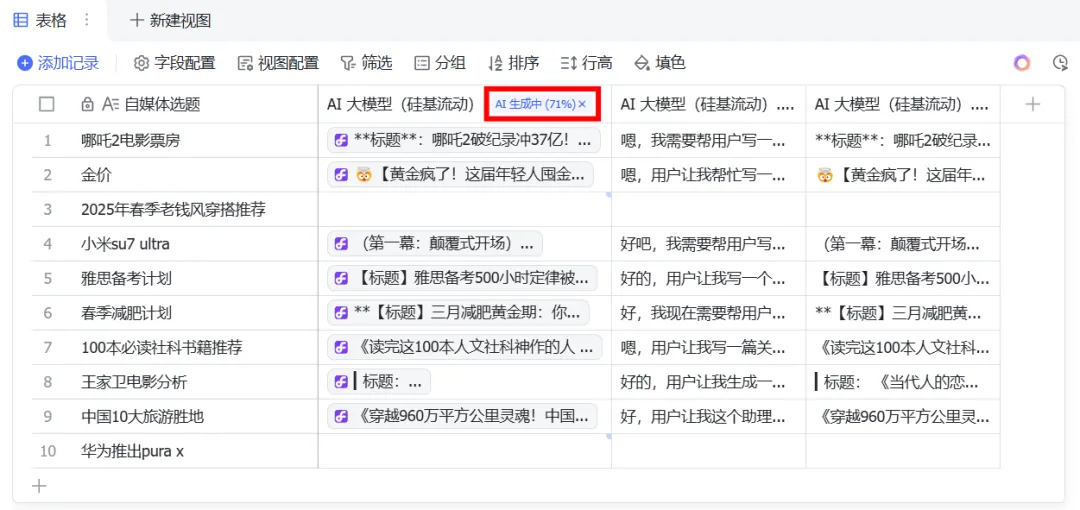Image resolution: width=1080 pixels, height=510 pixels.
Task: Open the 填色 fill color option
Action: pos(660,63)
